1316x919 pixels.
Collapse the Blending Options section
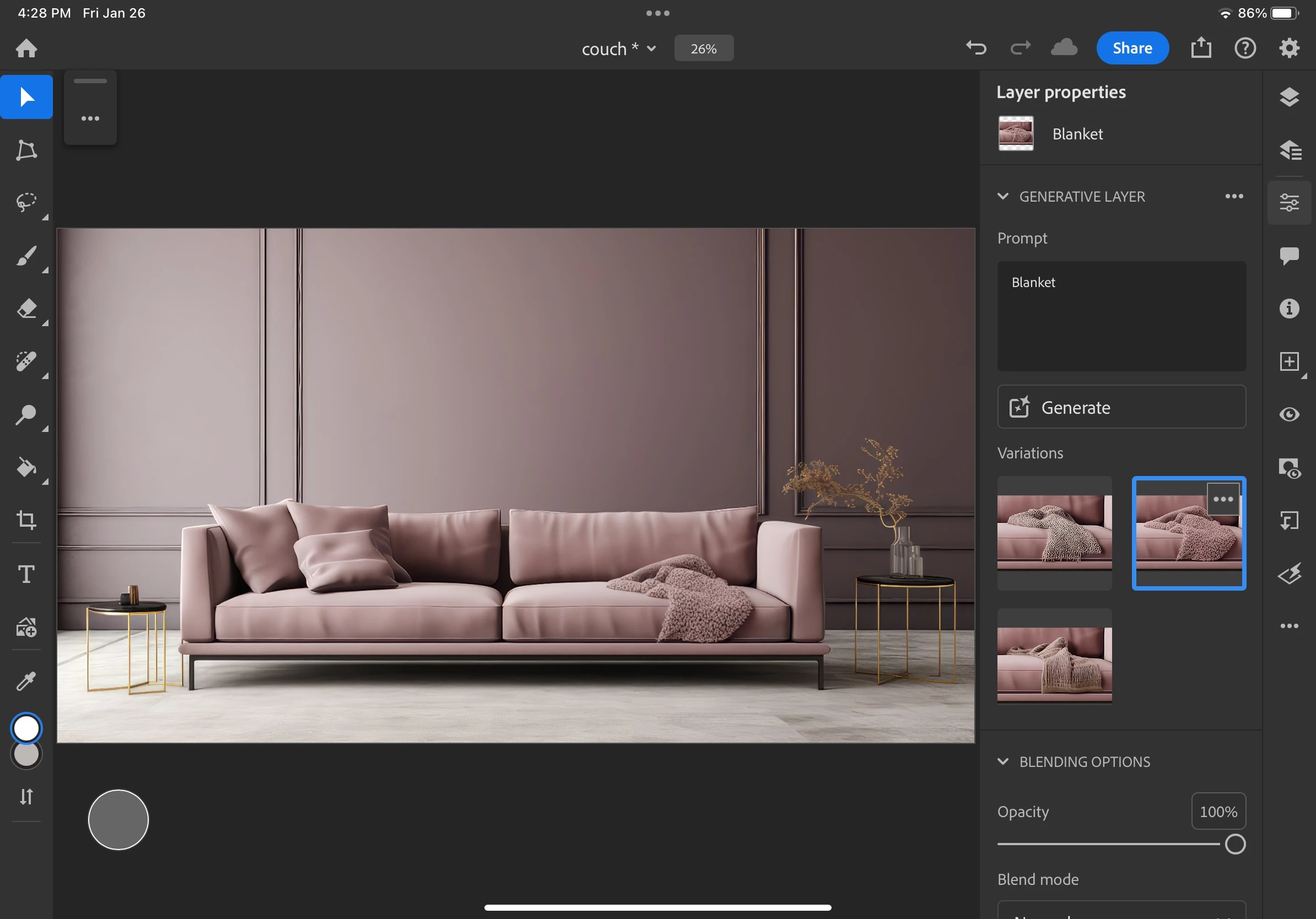tap(1002, 761)
